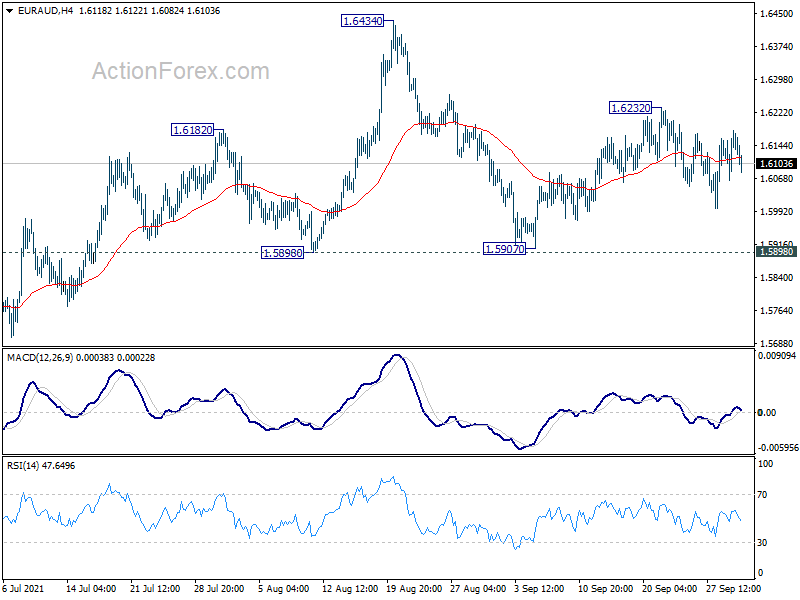Select the RSI 30 level label

point(762,543)
